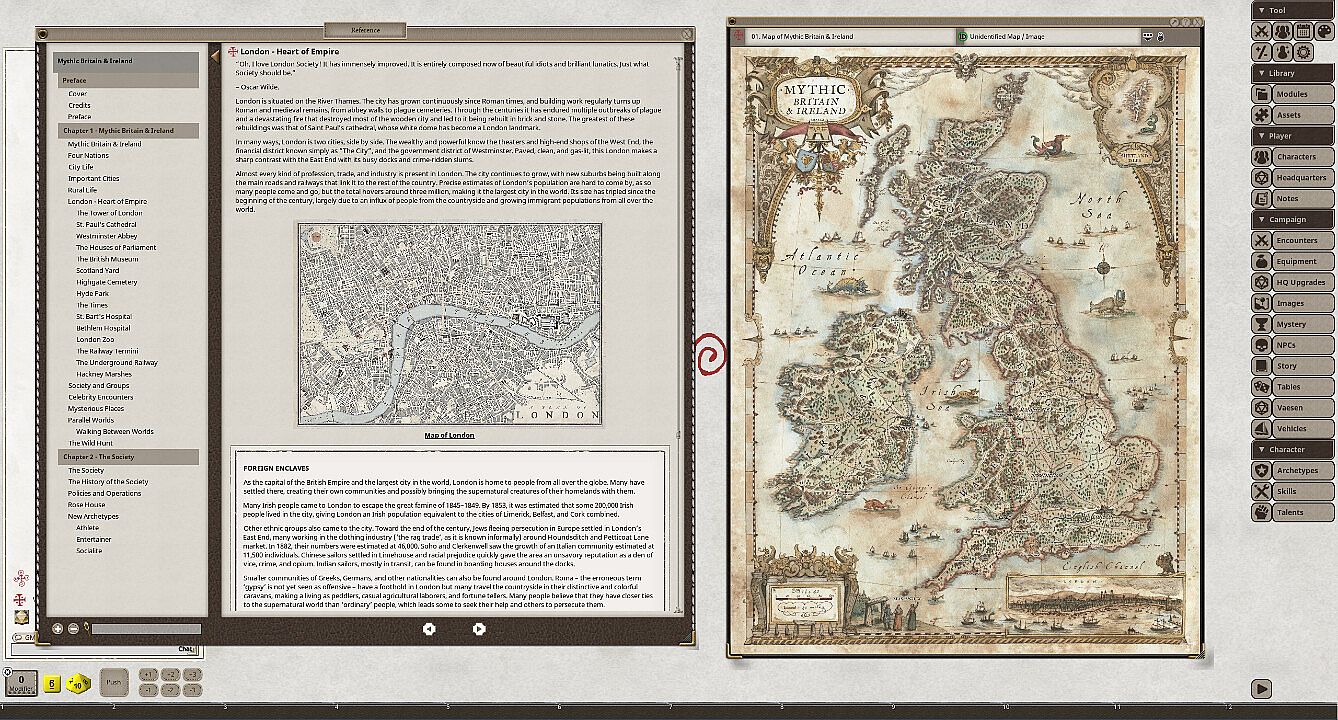Click the Vehicles ship icon
1338x720 pixels.
(x=1261, y=429)
